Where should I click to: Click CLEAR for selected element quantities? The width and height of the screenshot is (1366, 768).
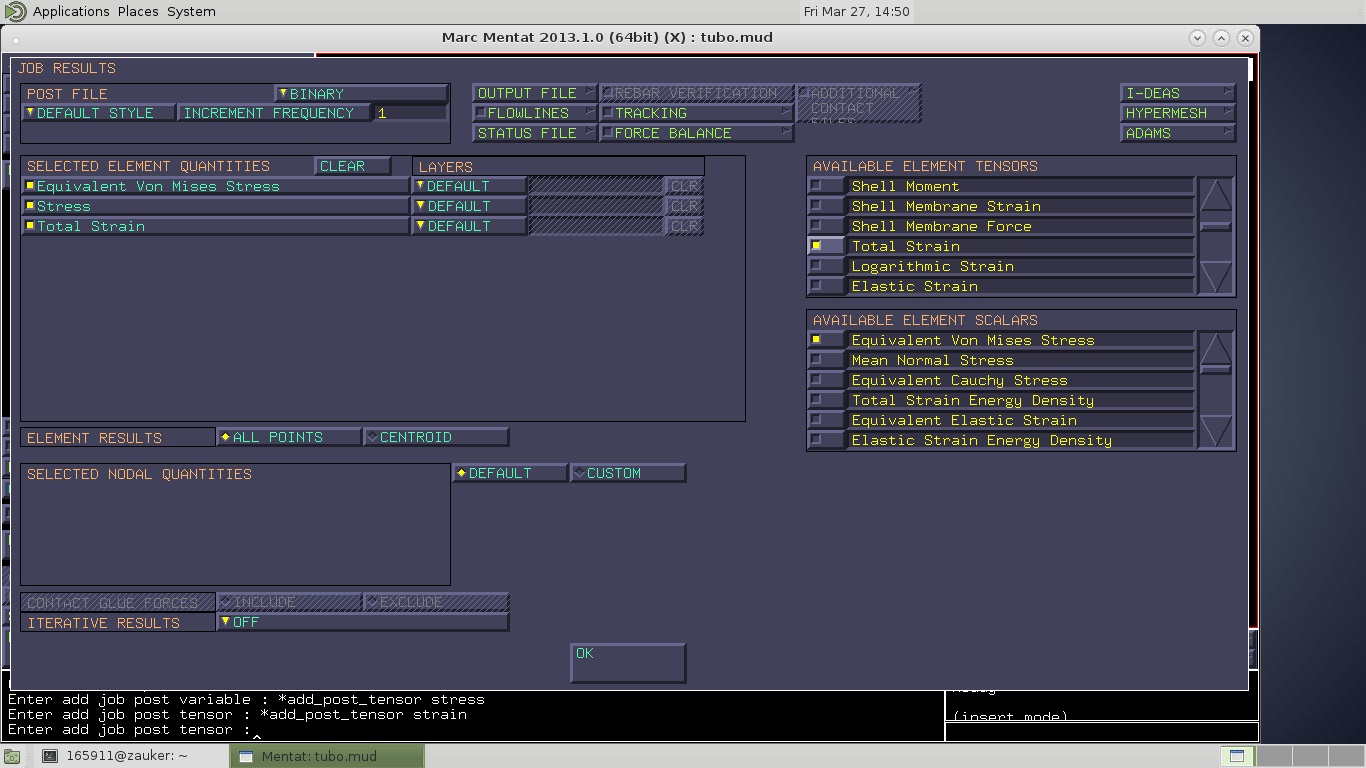[352, 166]
